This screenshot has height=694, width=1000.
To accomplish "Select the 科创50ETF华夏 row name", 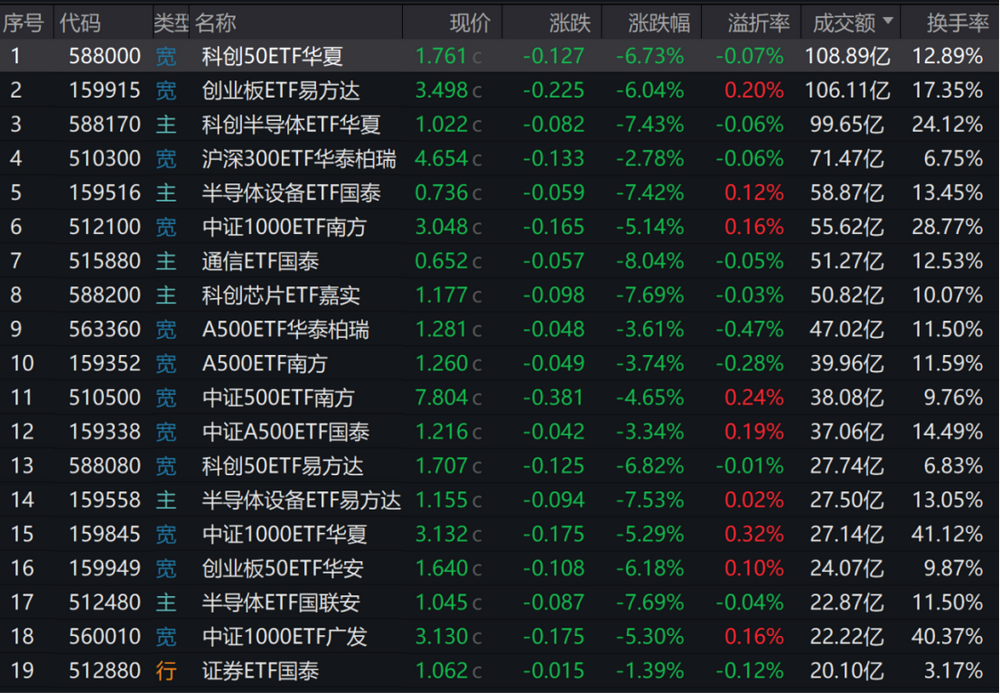I will [x=272, y=56].
